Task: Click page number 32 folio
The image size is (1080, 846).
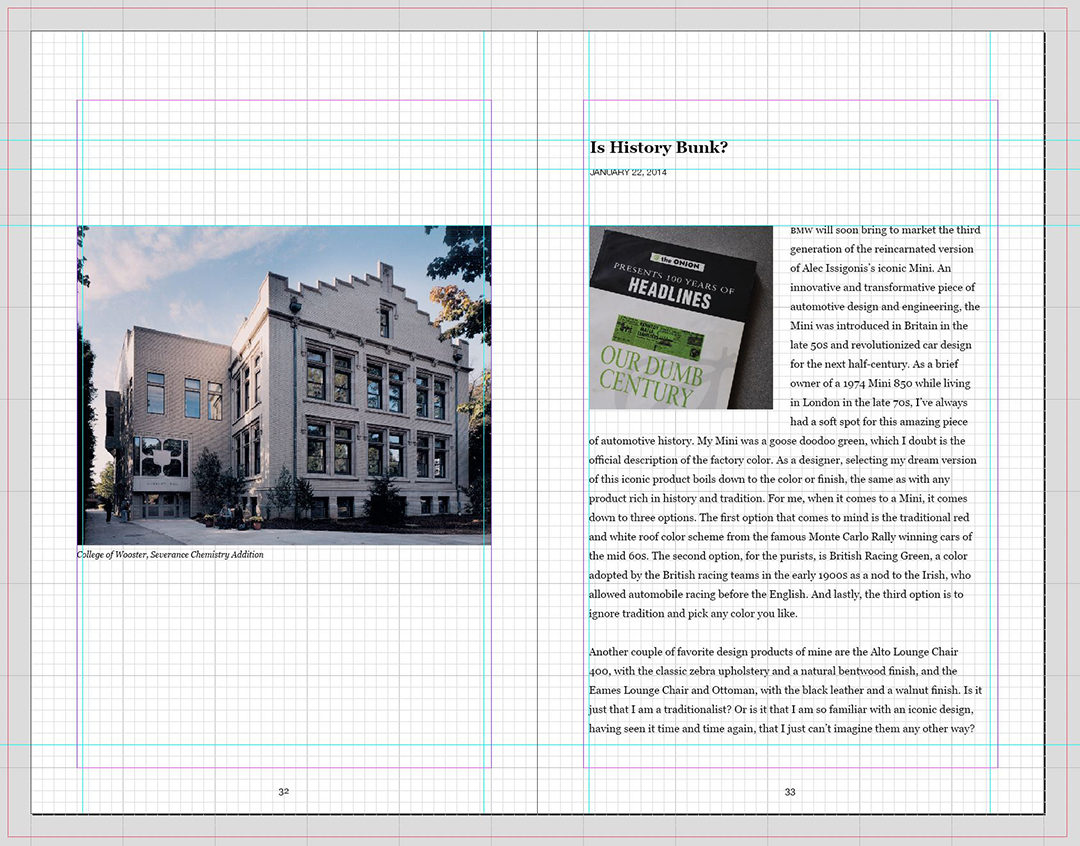Action: click(284, 792)
